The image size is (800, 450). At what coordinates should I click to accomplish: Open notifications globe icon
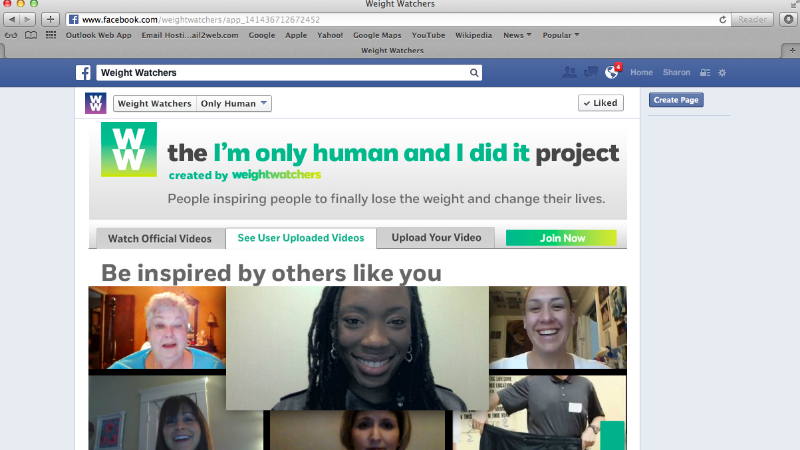point(611,72)
